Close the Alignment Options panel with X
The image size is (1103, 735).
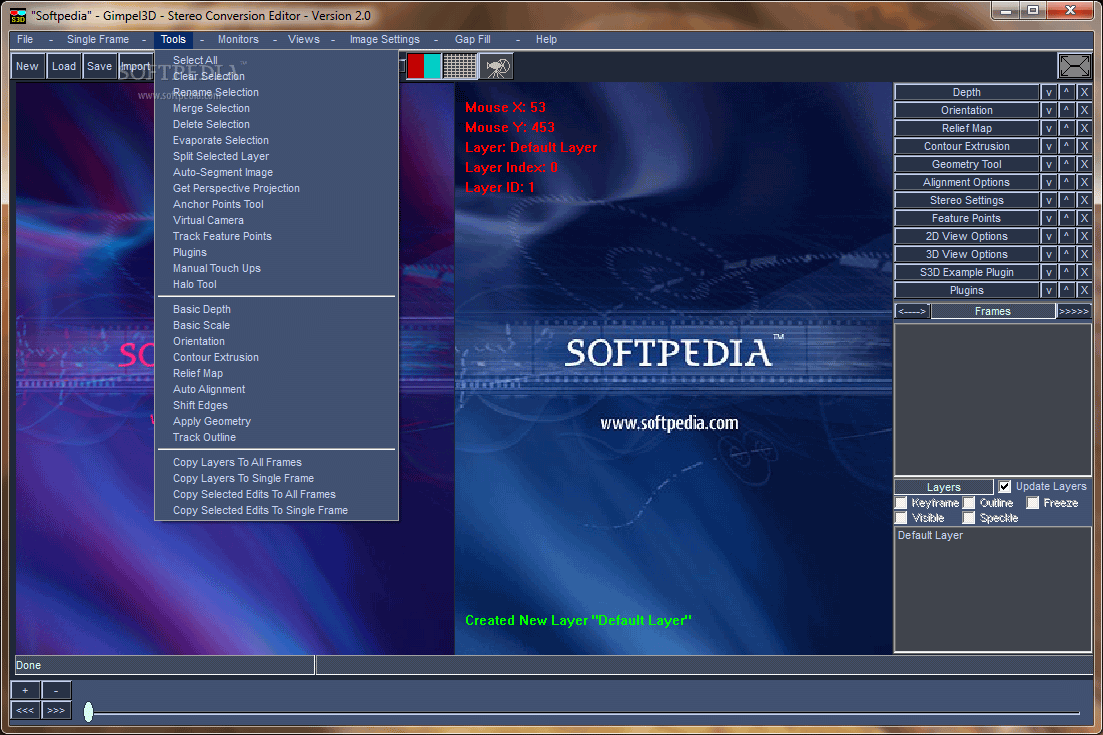[x=1084, y=182]
